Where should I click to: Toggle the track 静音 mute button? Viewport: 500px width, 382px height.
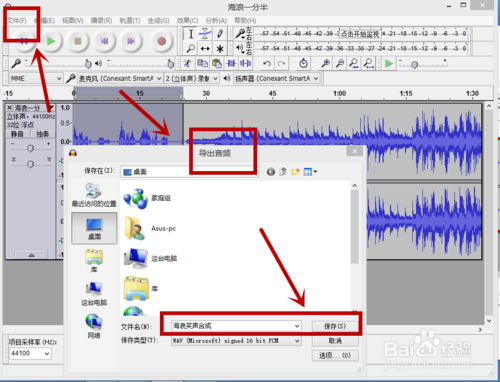coord(17,134)
